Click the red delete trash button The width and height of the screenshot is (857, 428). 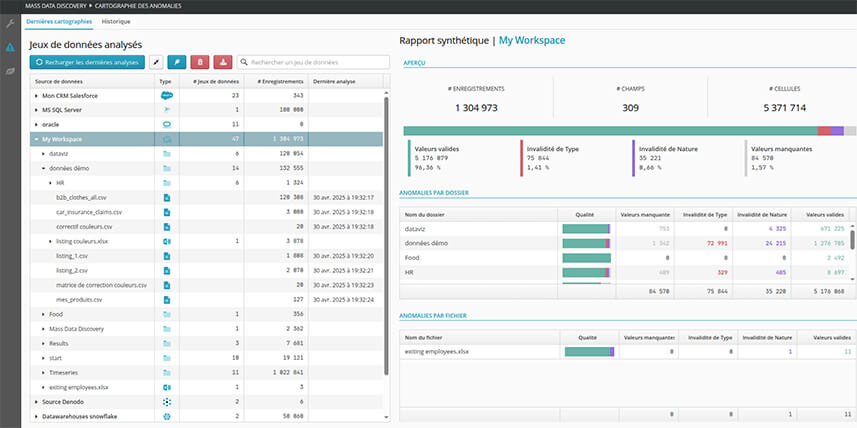200,62
